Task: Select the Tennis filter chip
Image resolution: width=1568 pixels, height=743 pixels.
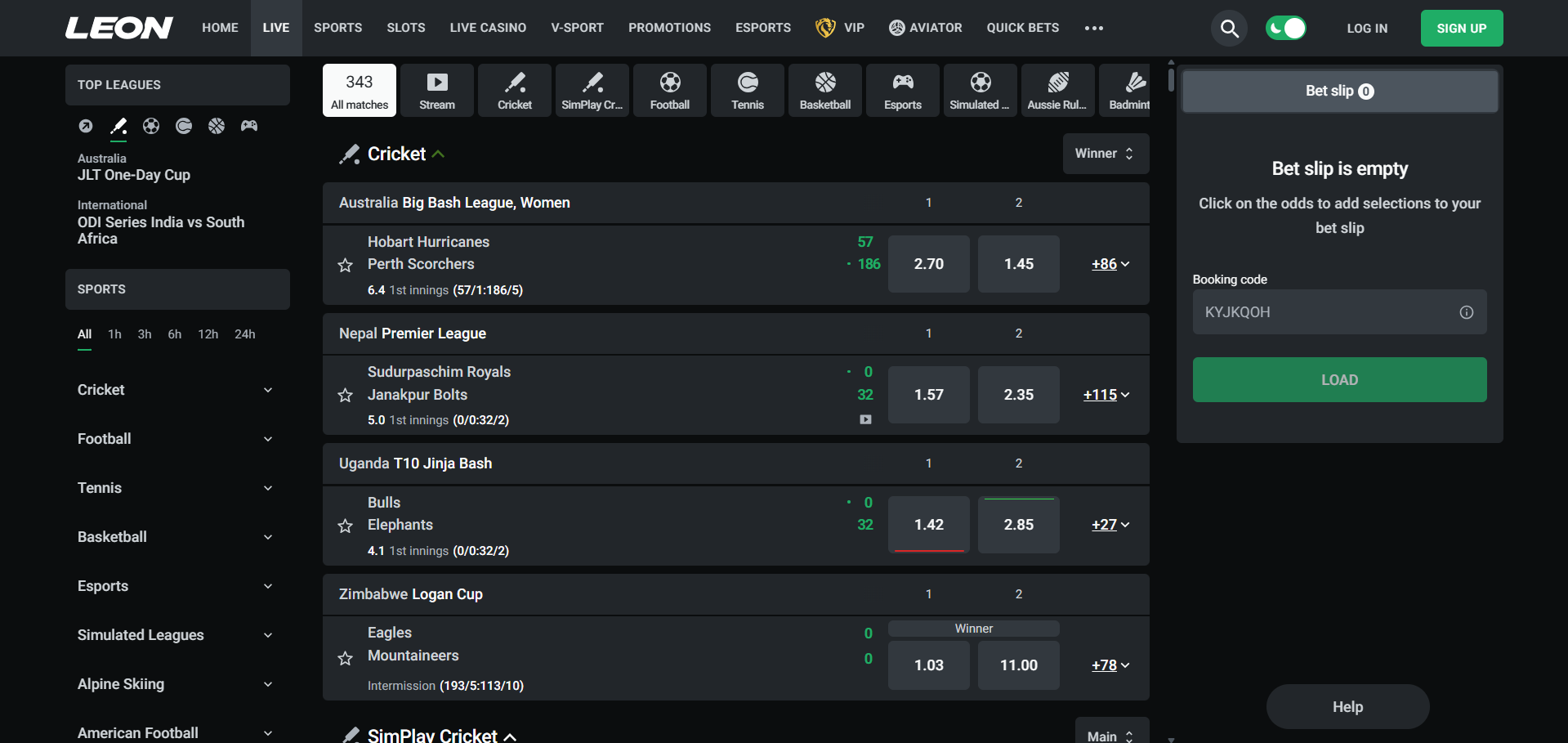Action: coord(746,90)
